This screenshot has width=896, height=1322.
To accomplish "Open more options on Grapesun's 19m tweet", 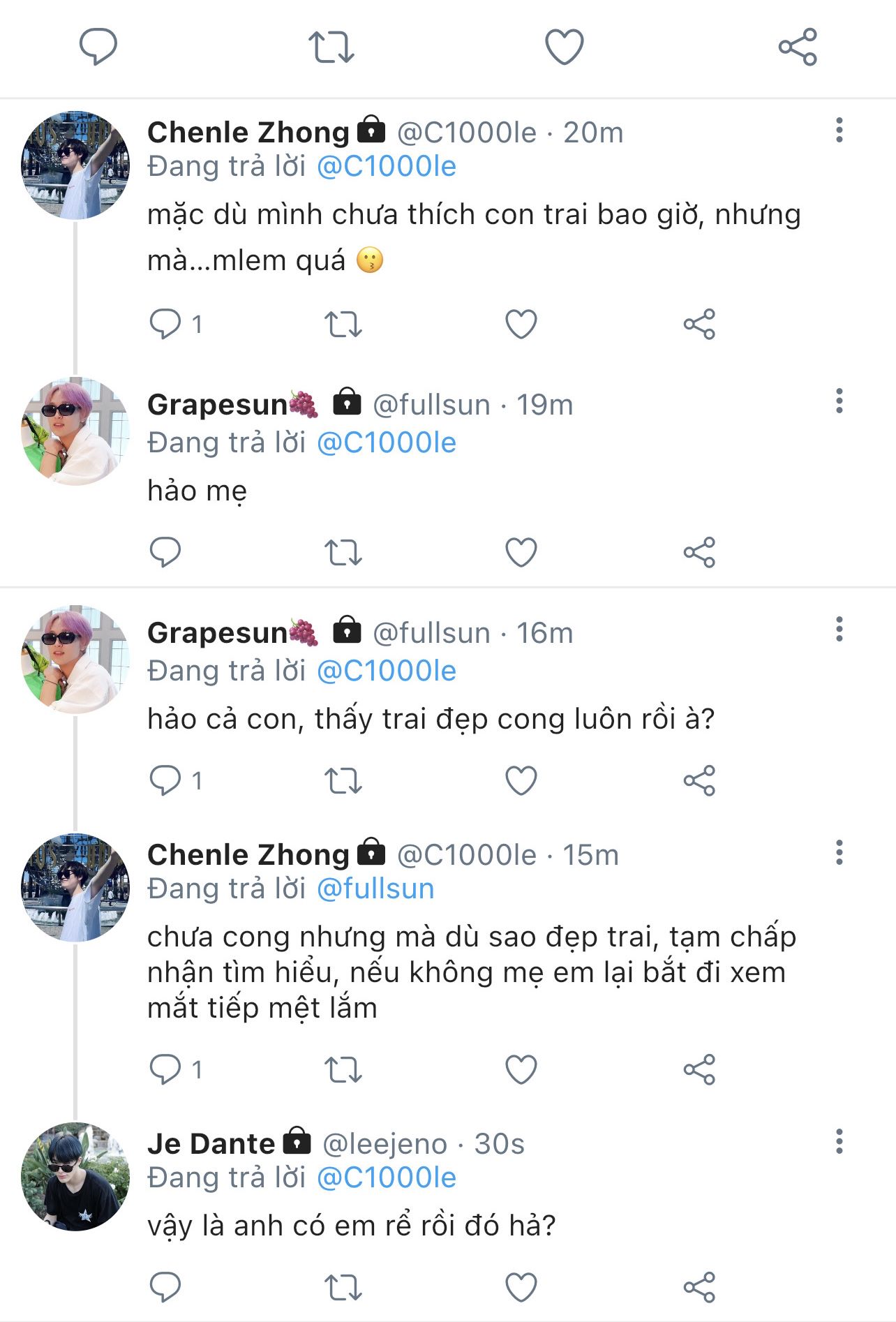I will click(x=839, y=401).
